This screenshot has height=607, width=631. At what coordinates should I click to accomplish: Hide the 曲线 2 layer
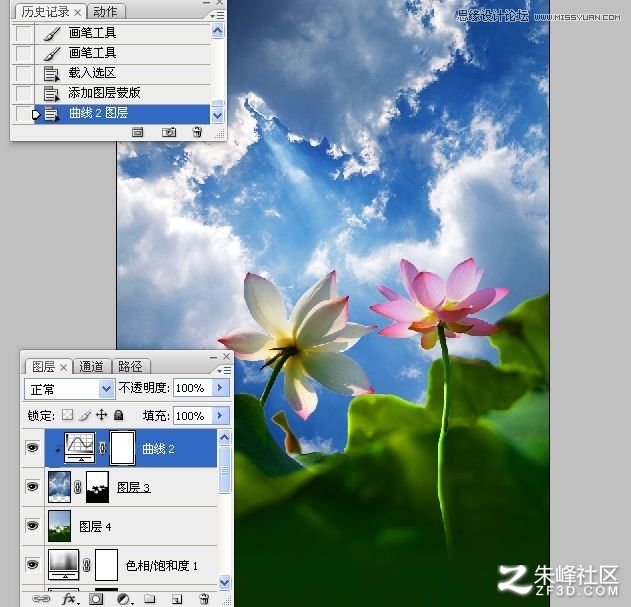click(x=33, y=448)
